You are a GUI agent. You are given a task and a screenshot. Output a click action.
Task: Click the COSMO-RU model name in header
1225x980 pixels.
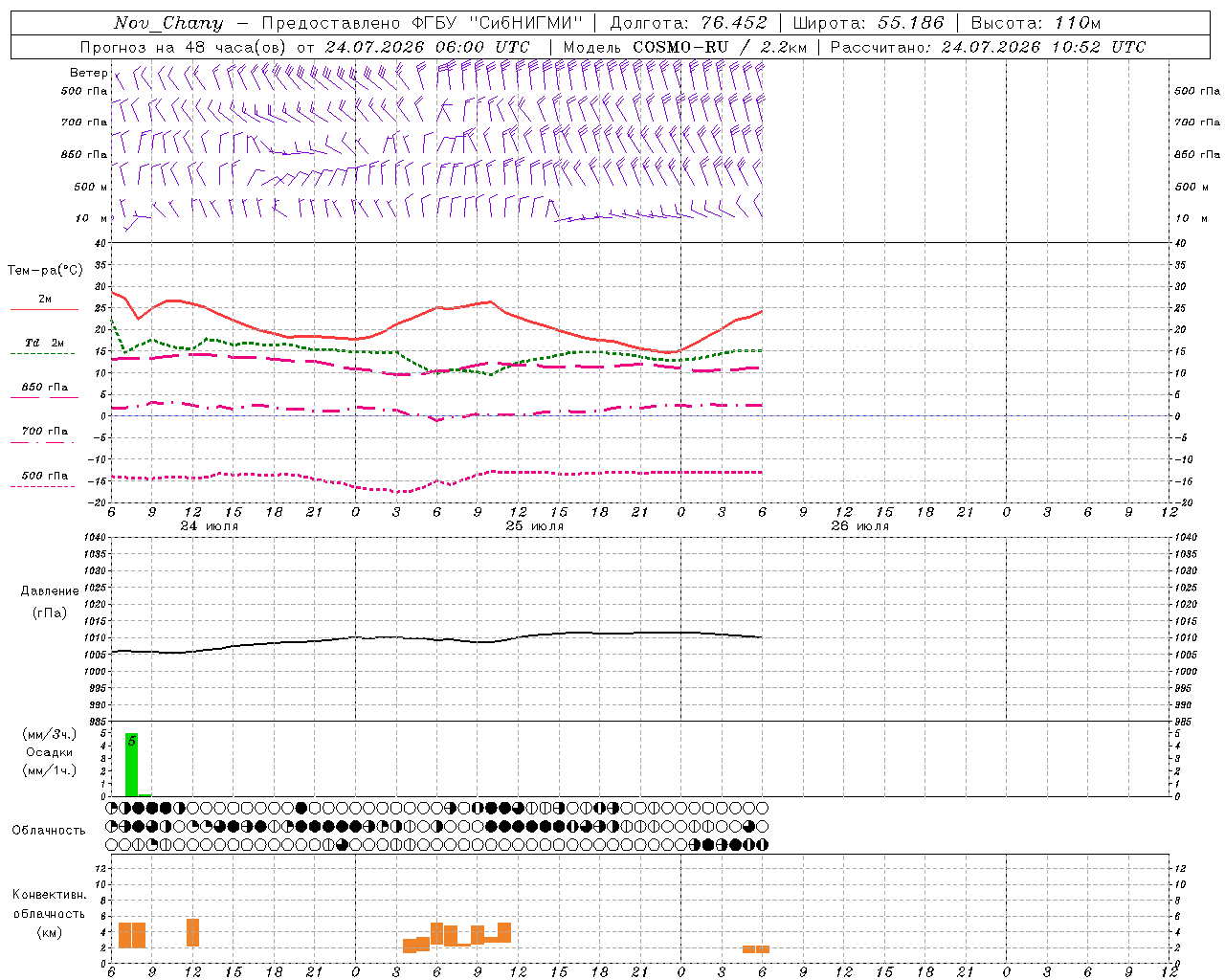click(x=680, y=47)
